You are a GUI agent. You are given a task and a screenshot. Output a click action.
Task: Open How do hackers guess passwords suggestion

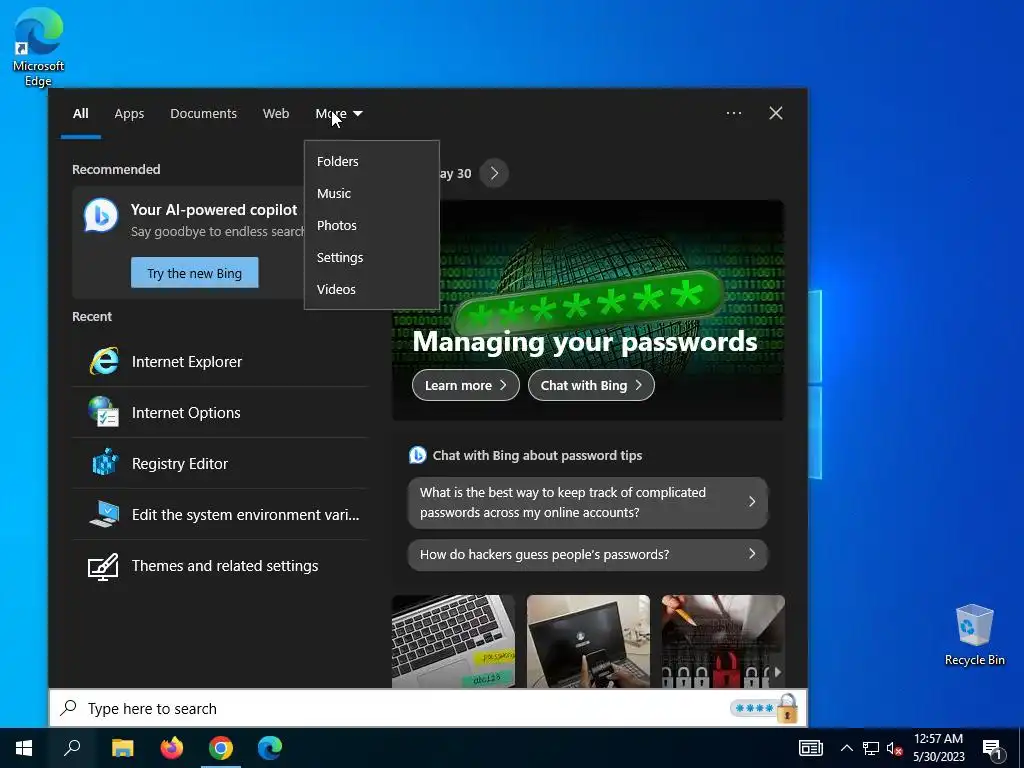[x=588, y=554]
